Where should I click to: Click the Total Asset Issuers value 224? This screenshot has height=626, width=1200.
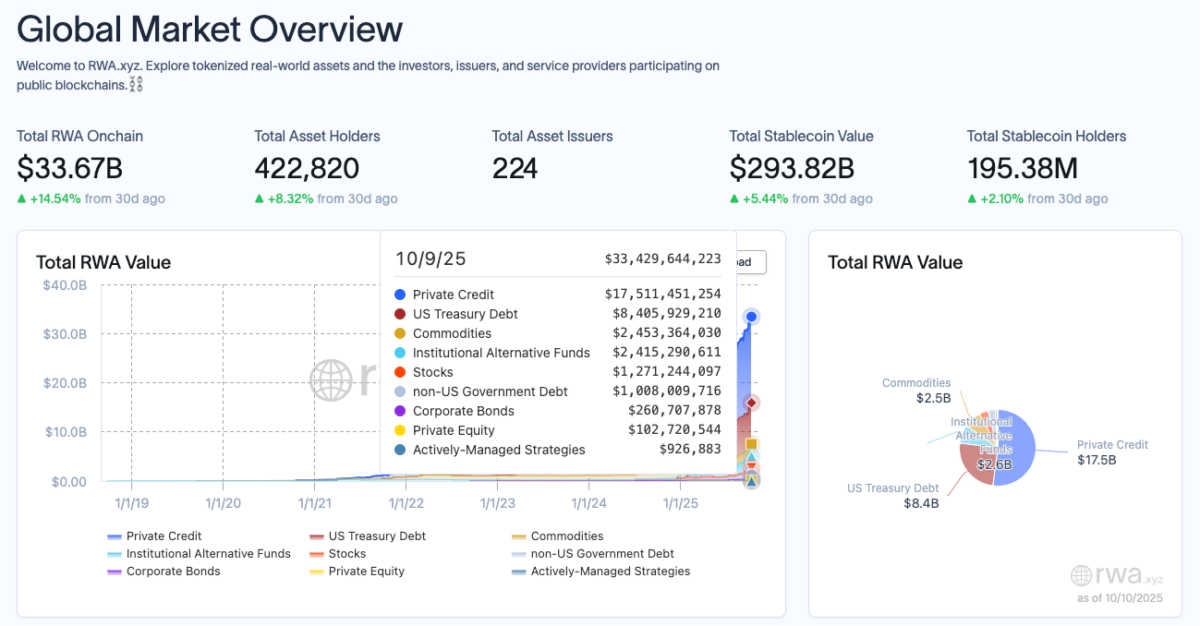[514, 168]
